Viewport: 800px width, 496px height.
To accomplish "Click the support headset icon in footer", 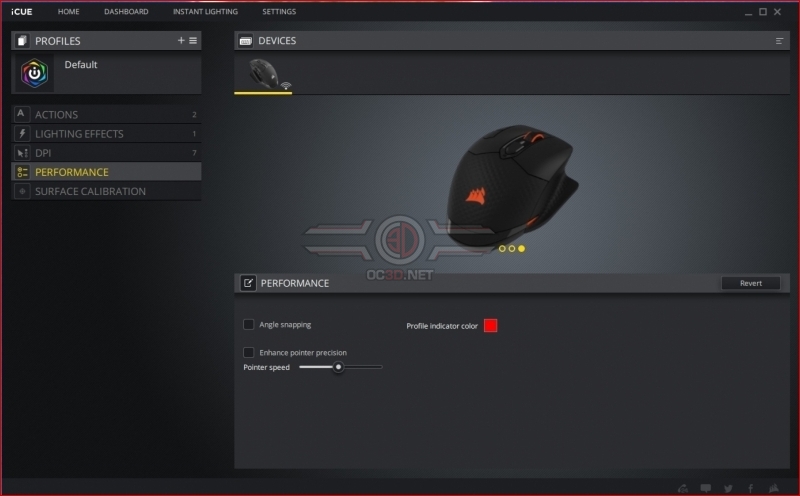I will point(683,488).
